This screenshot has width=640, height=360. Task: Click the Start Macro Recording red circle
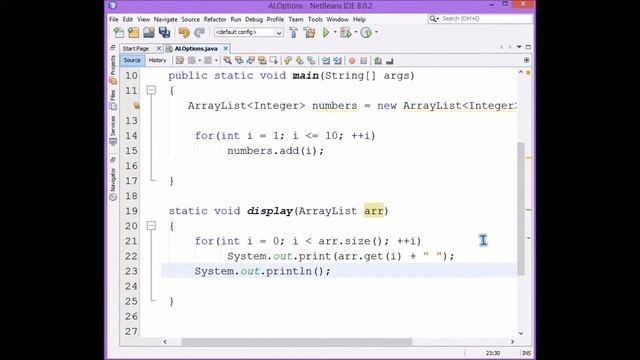pyautogui.click(x=352, y=60)
